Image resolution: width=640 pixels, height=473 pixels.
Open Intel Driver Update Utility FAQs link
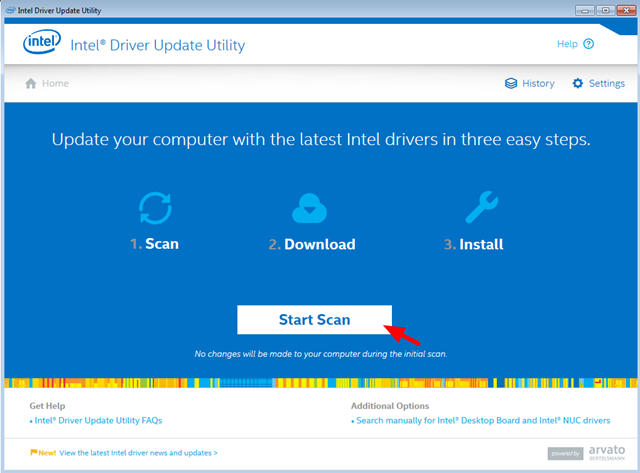pos(98,421)
